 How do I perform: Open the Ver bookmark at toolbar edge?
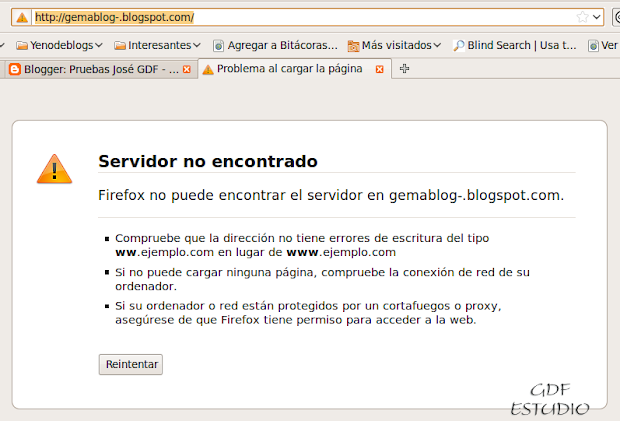pos(603,45)
